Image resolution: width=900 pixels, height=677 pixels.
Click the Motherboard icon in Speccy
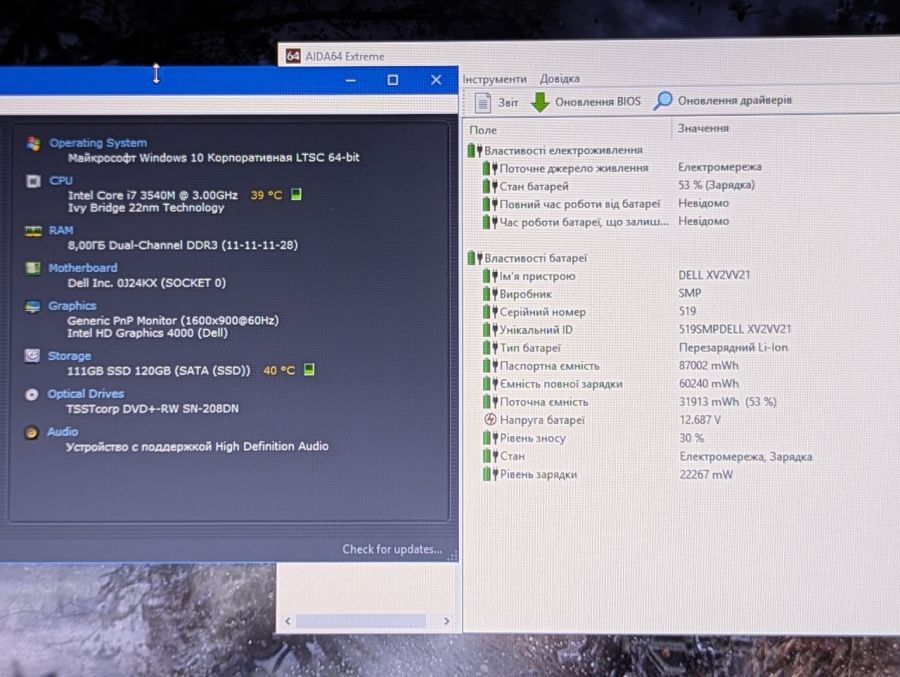tap(33, 268)
